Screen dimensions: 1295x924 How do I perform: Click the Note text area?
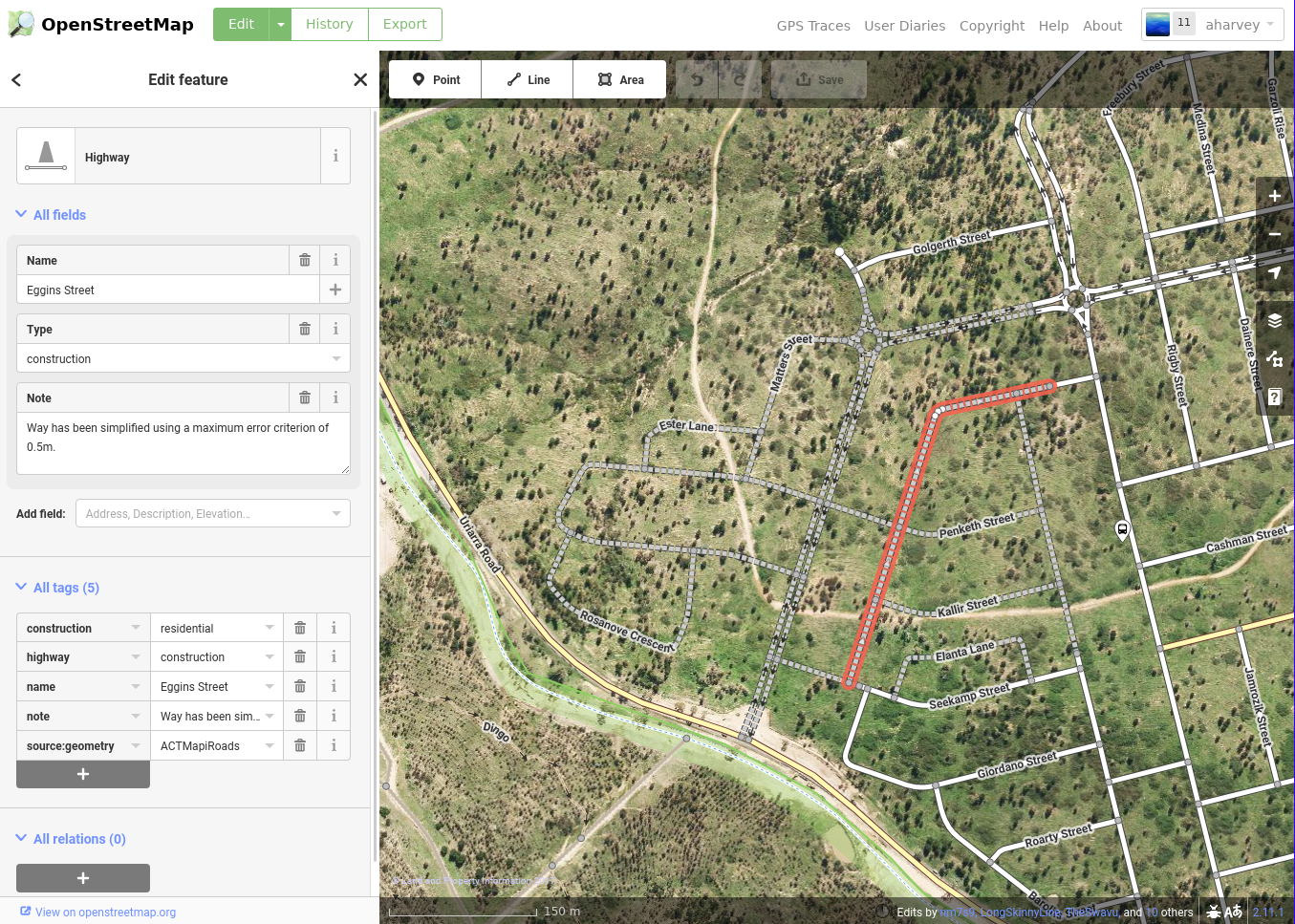[x=183, y=443]
